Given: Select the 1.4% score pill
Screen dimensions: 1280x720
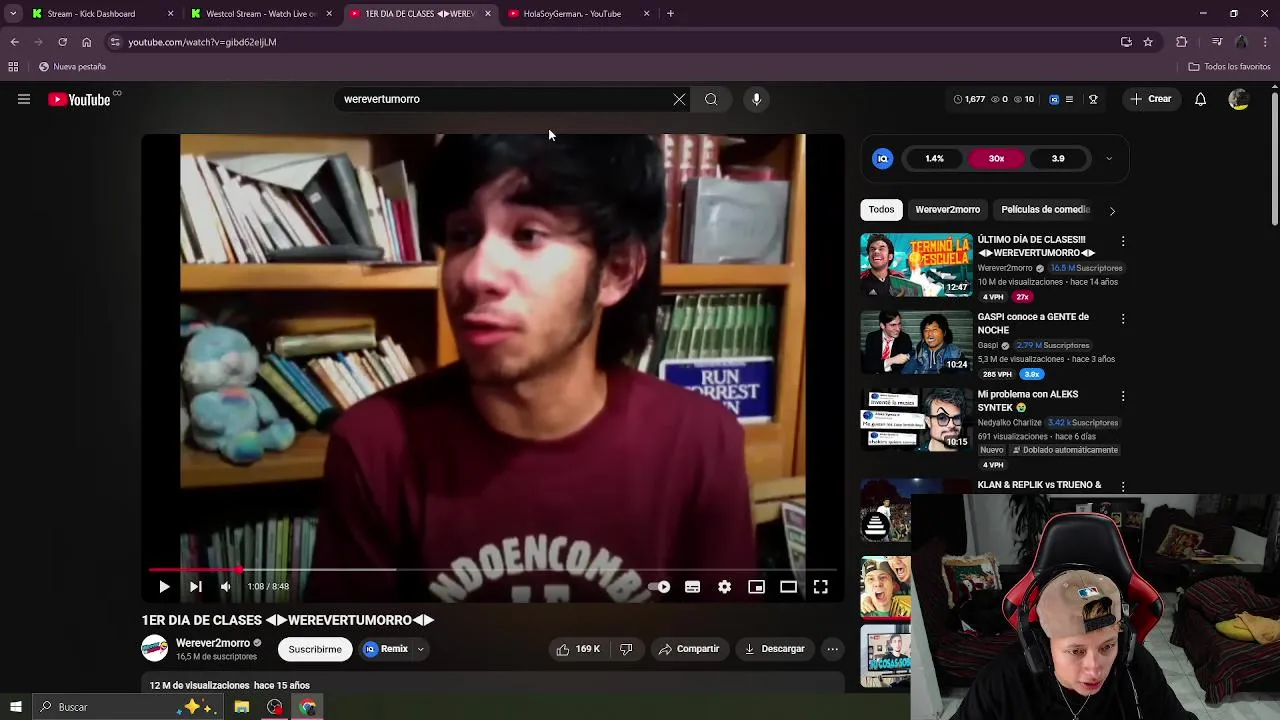Looking at the screenshot, I should (x=934, y=158).
